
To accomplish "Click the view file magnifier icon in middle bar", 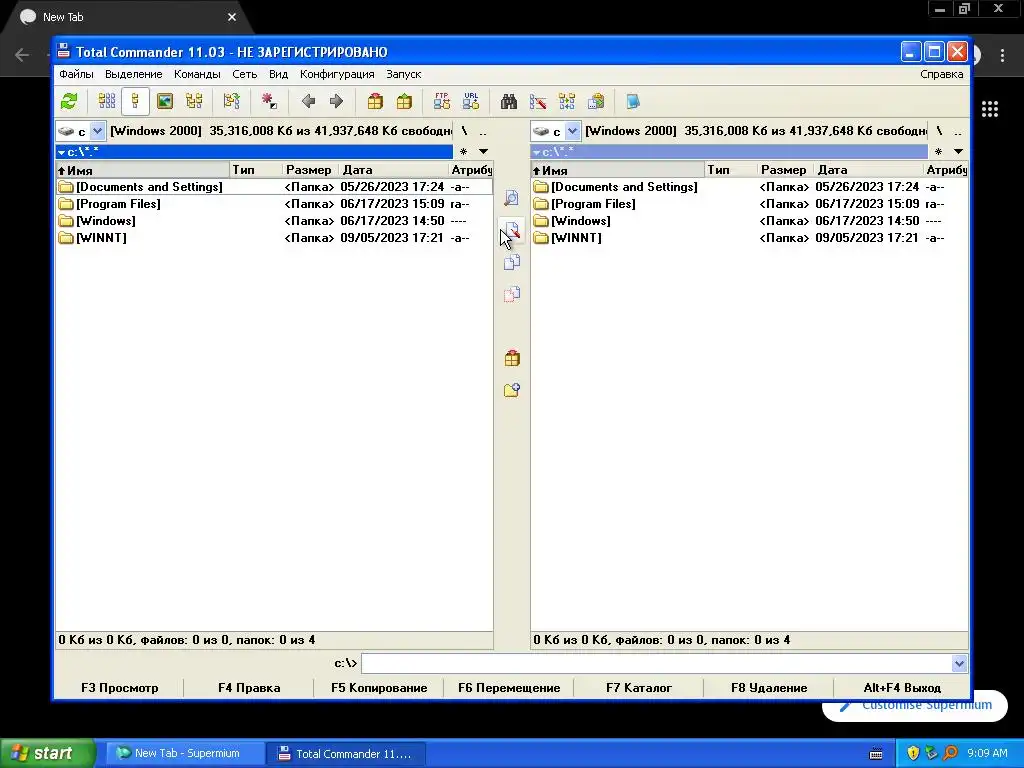I will (512, 198).
